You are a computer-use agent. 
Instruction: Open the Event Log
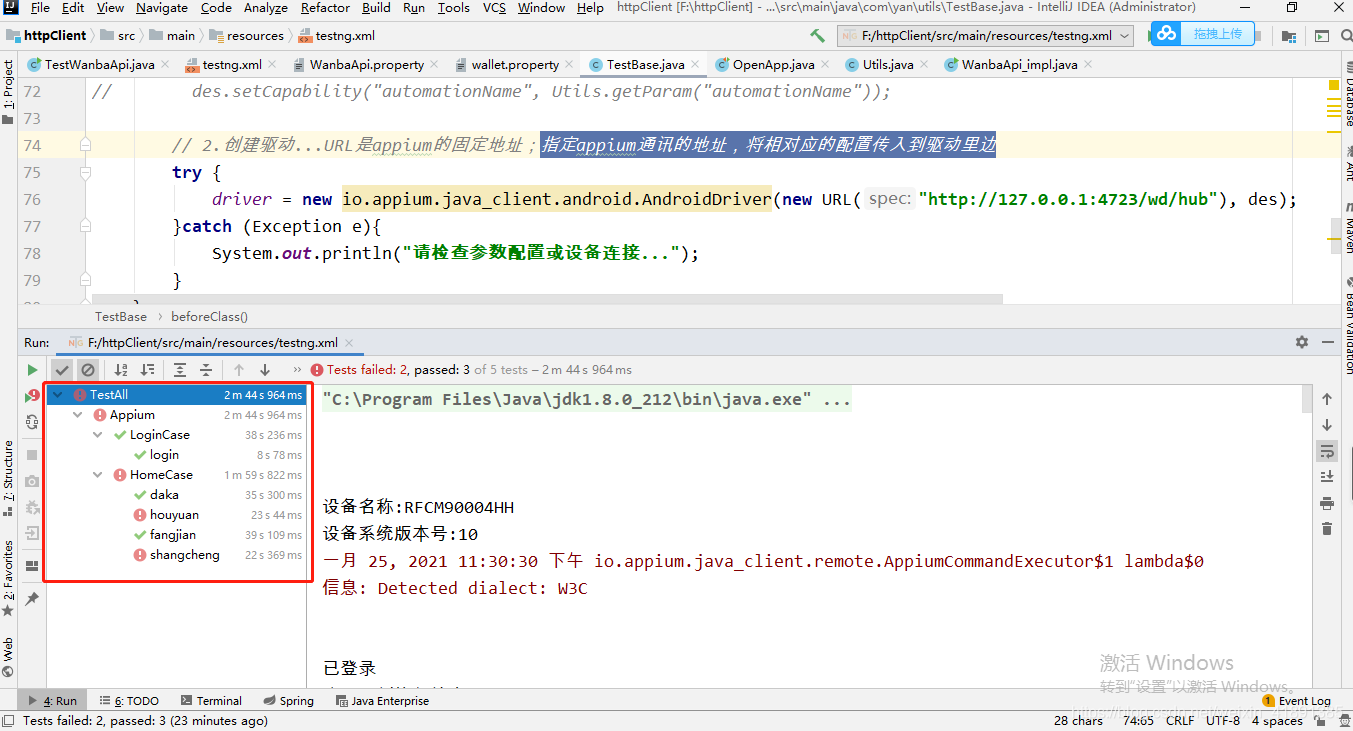coord(1296,701)
